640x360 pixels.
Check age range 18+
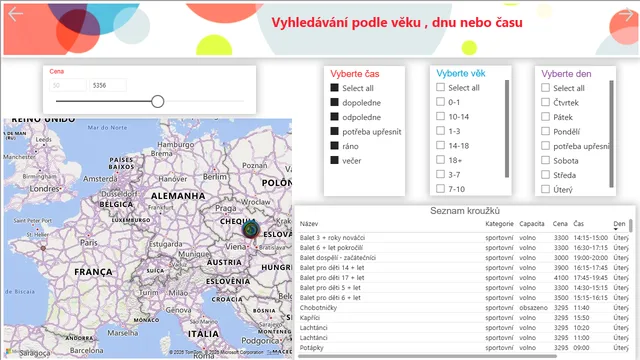pos(440,160)
